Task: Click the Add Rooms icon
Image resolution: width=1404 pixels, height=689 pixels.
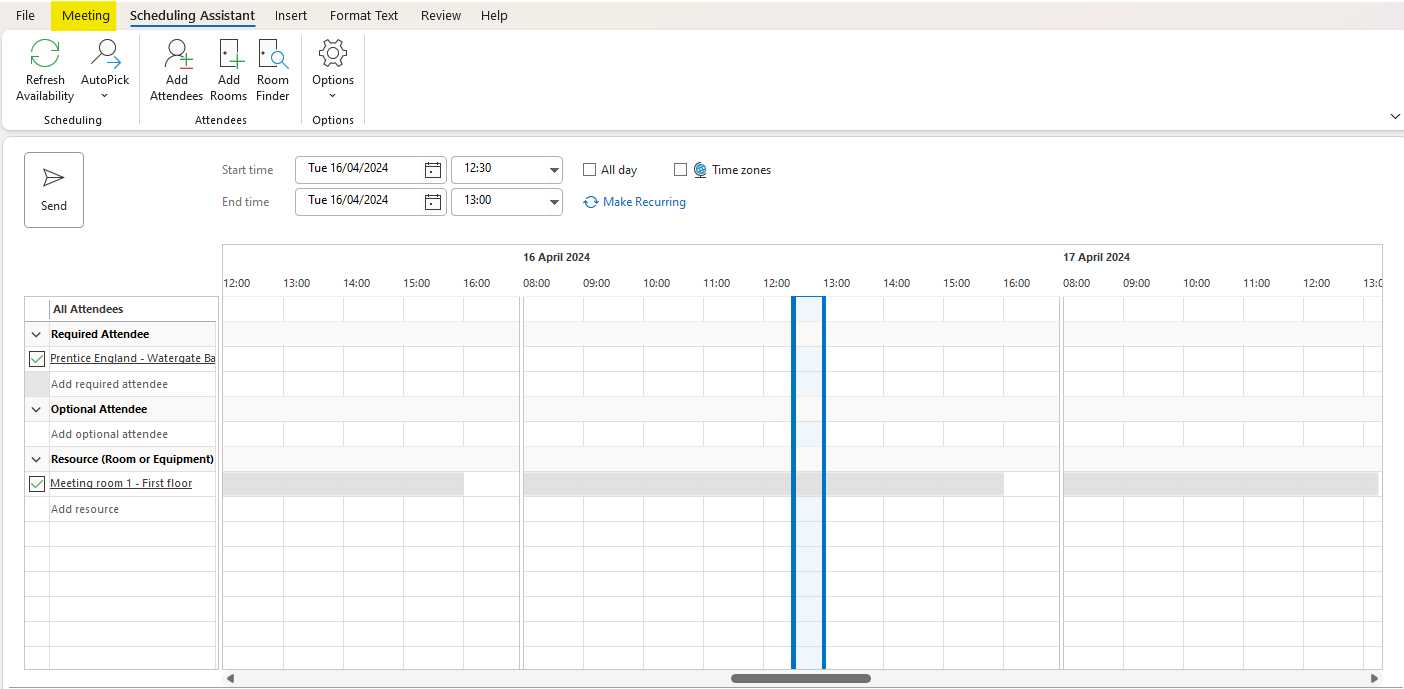Action: pos(229,55)
